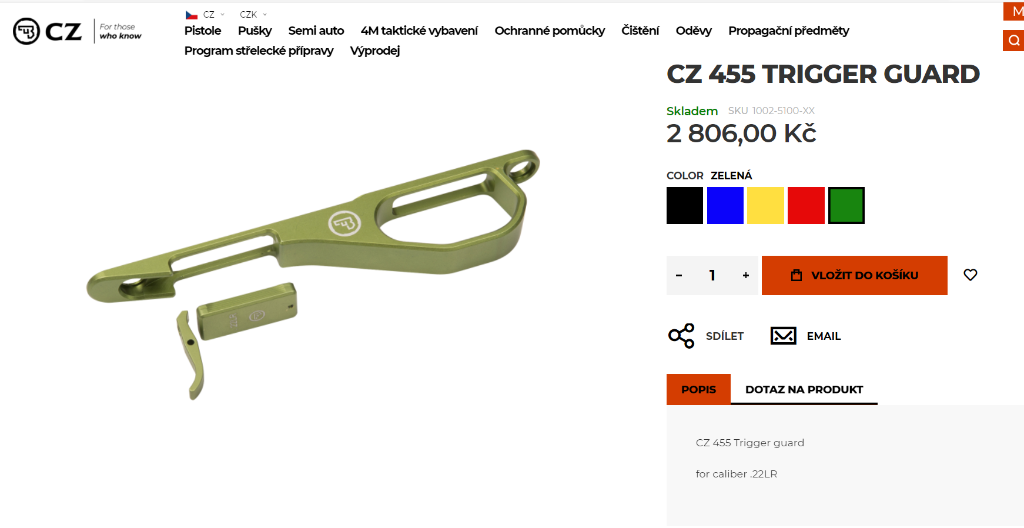Screen dimensions: 1024x528
Task: Pick the red color swatch
Action: click(x=806, y=205)
